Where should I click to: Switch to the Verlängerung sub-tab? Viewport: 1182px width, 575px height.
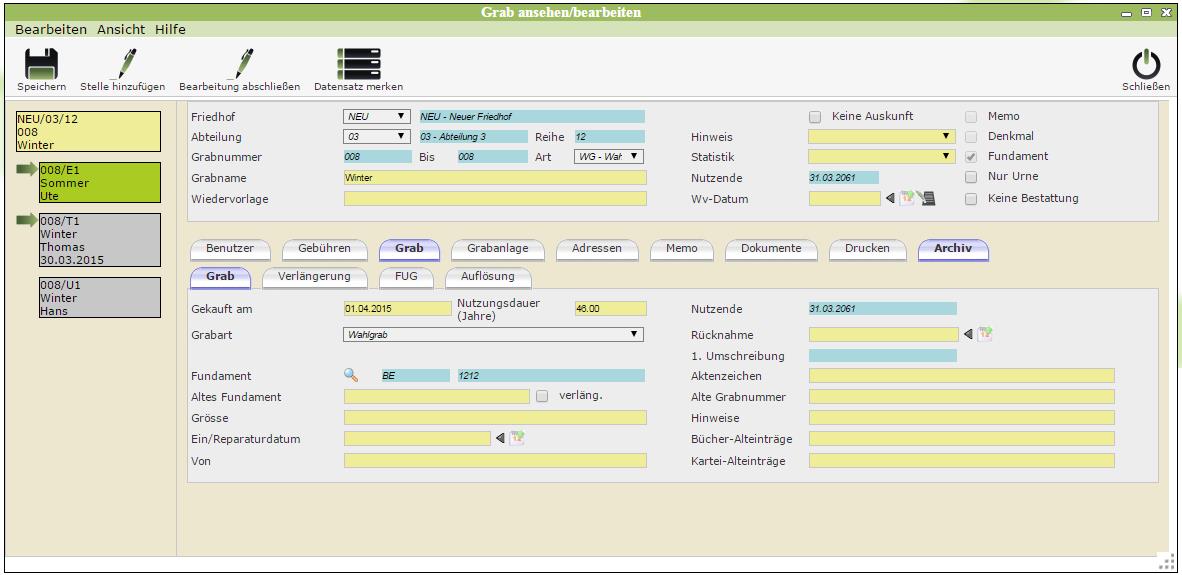click(x=314, y=276)
